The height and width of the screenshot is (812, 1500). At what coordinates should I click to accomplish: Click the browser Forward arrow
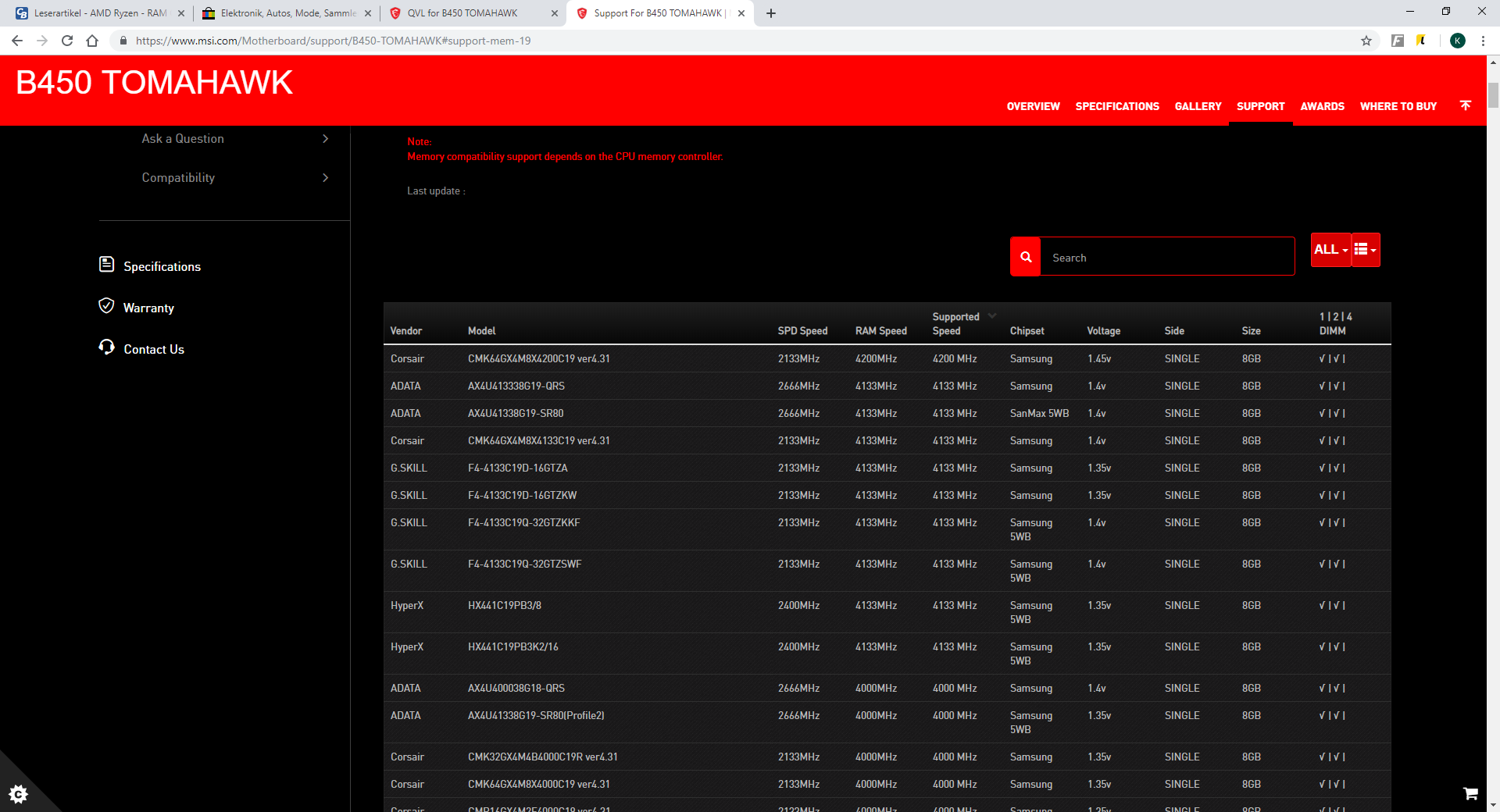(42, 41)
